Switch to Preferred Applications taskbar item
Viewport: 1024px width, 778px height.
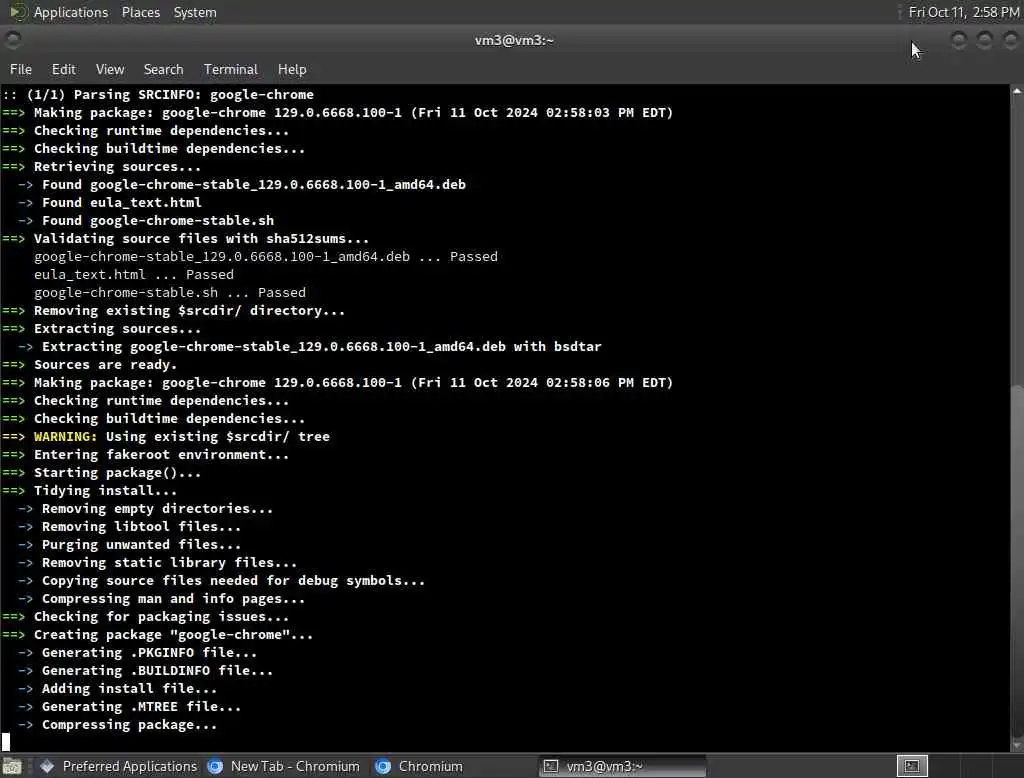120,766
